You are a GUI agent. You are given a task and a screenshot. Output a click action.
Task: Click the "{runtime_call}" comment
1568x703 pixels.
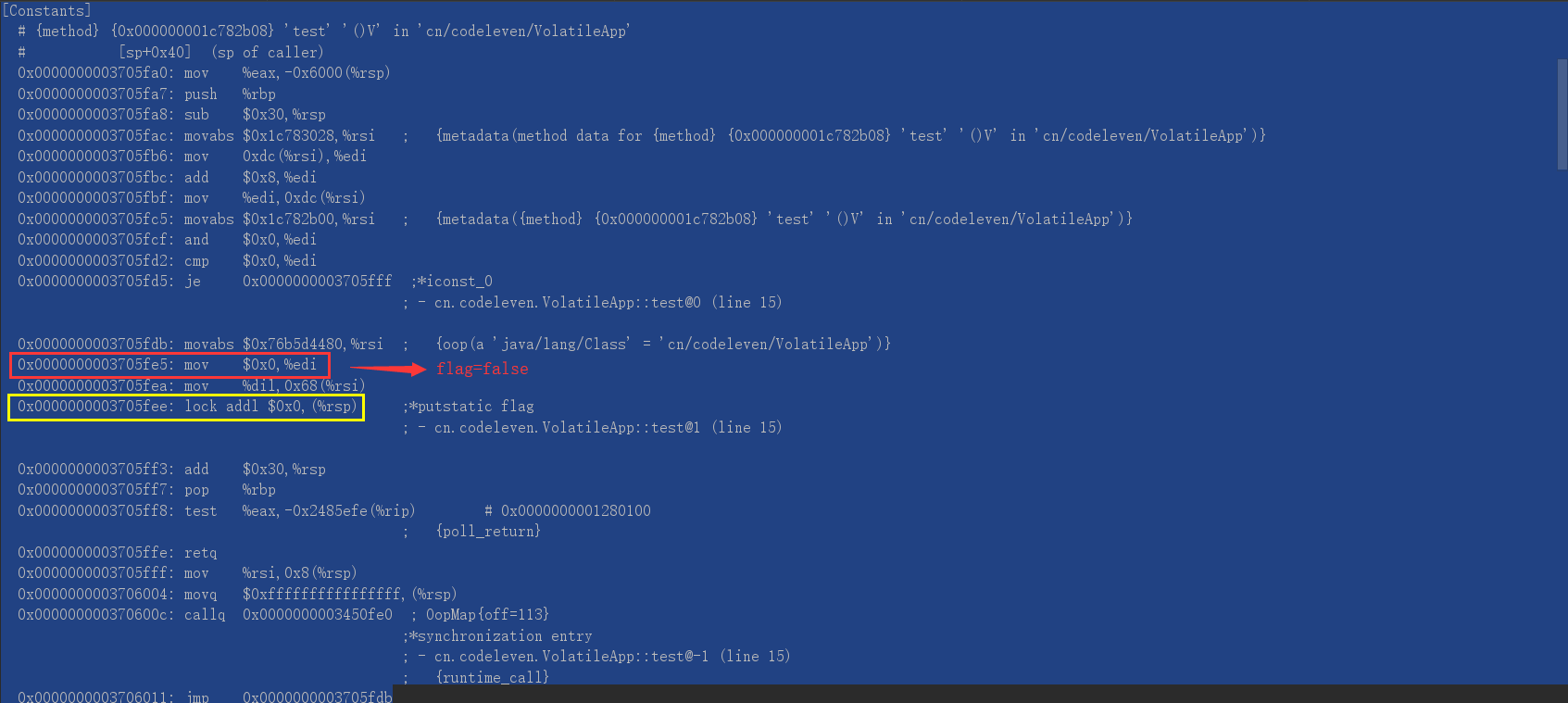click(492, 677)
